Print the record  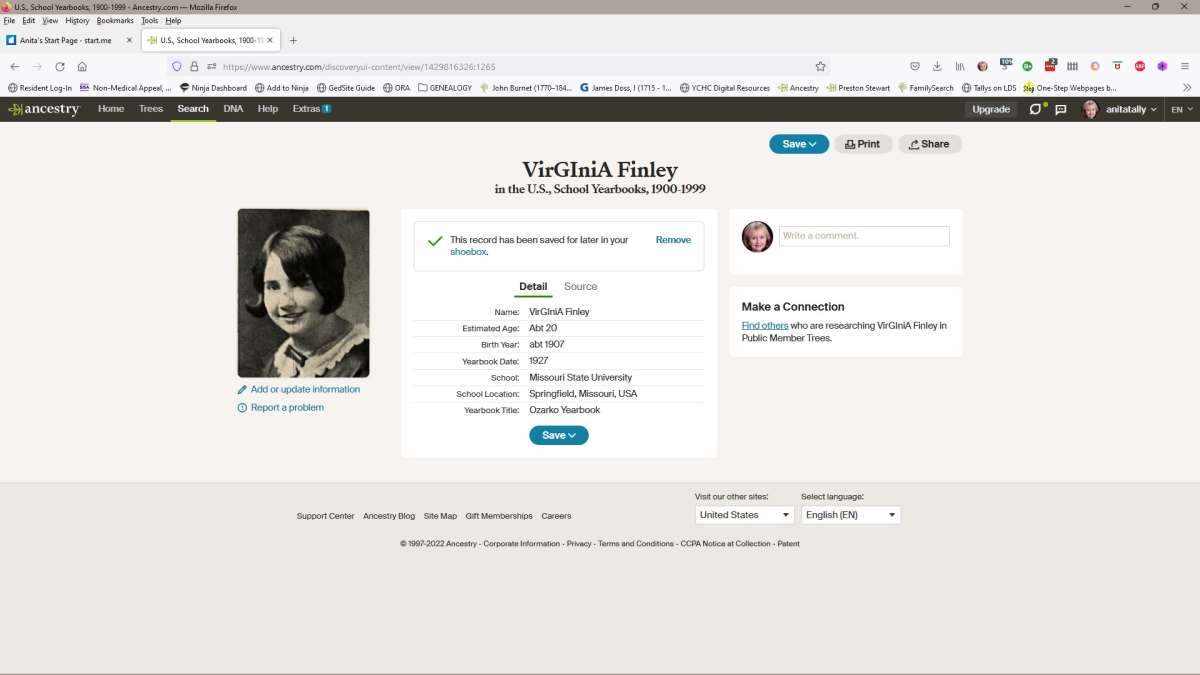[x=863, y=144]
